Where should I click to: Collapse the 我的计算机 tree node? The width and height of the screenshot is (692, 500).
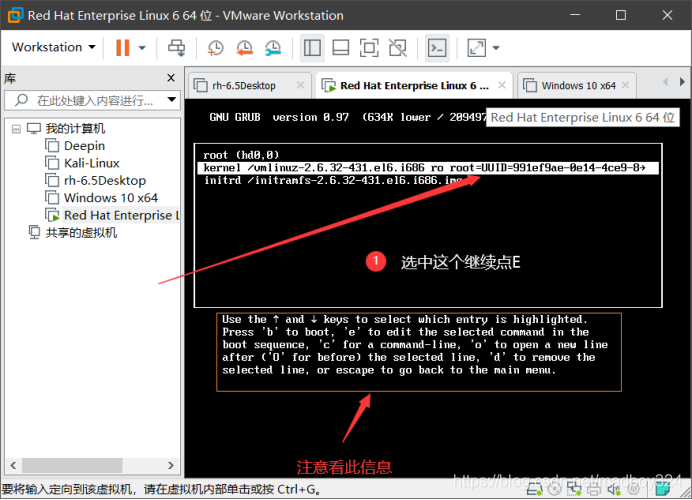[x=16, y=129]
